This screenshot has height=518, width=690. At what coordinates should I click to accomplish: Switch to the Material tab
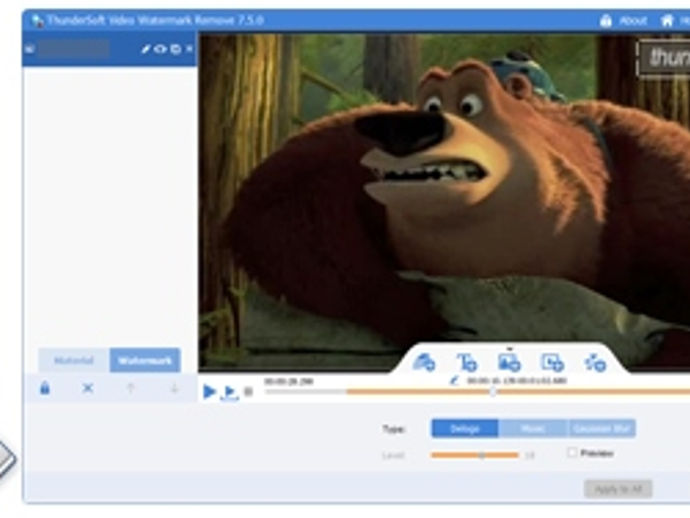coord(73,360)
